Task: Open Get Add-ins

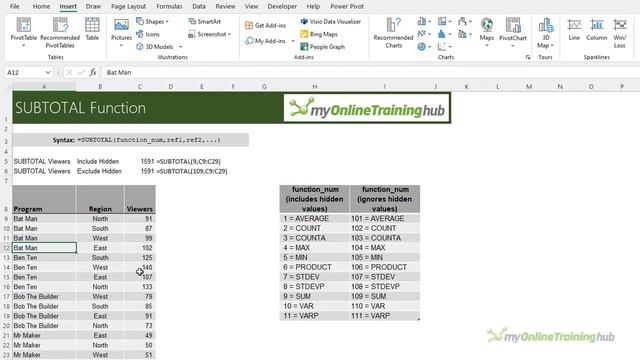Action: click(265, 25)
